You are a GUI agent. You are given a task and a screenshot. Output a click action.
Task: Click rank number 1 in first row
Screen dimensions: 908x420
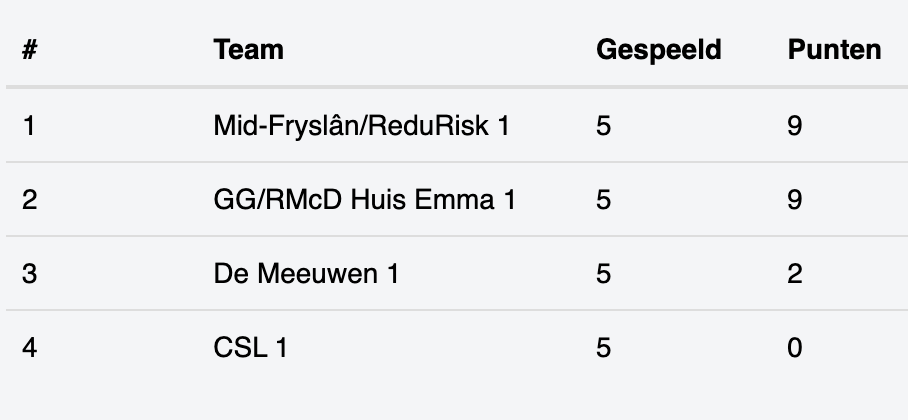click(29, 126)
